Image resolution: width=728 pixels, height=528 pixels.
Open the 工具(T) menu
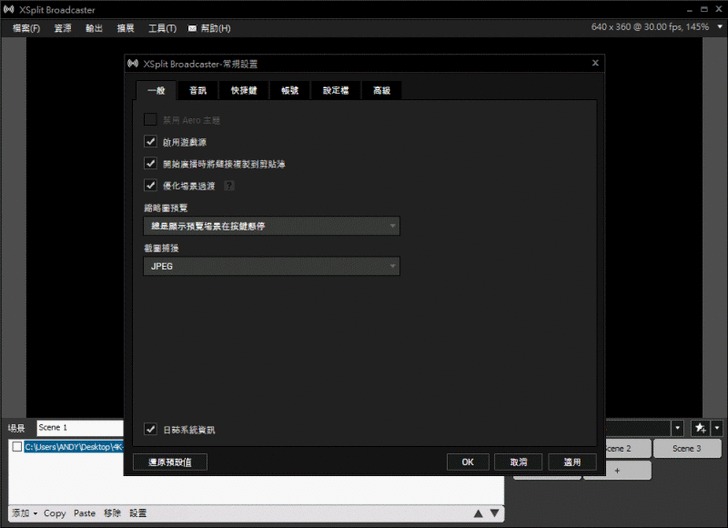pos(162,28)
